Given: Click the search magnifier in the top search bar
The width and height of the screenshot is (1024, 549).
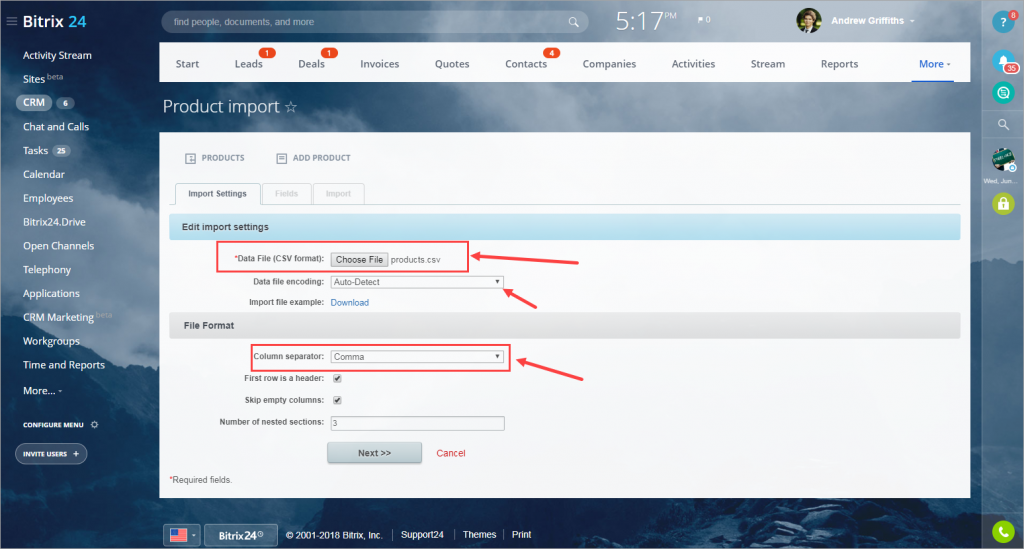Looking at the screenshot, I should click(x=573, y=22).
